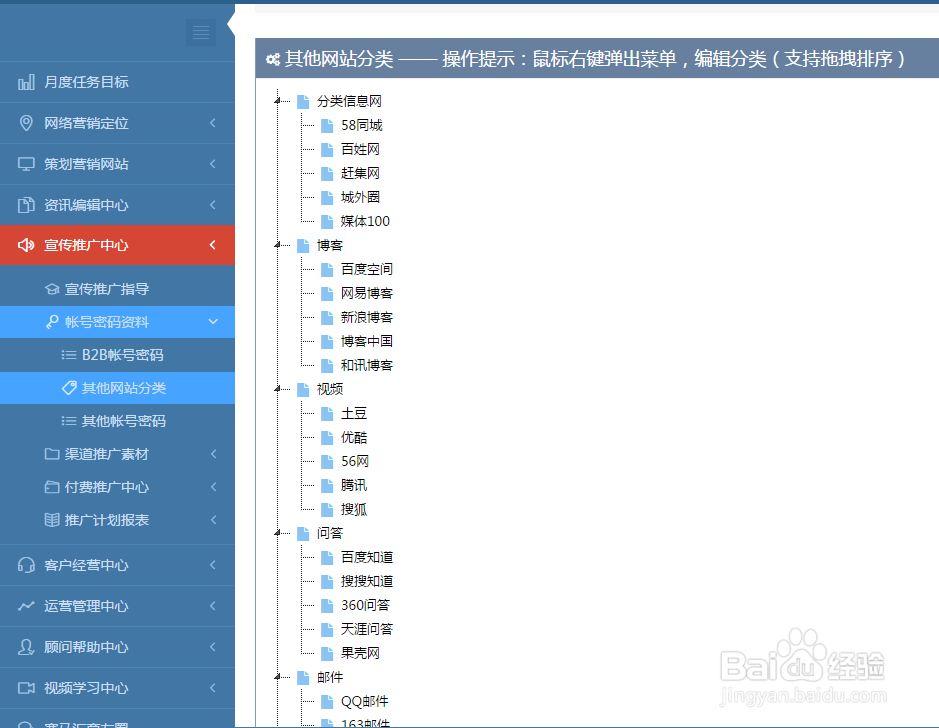
Task: Collapse the 分类信息网 tree node arrow
Action: 277,101
